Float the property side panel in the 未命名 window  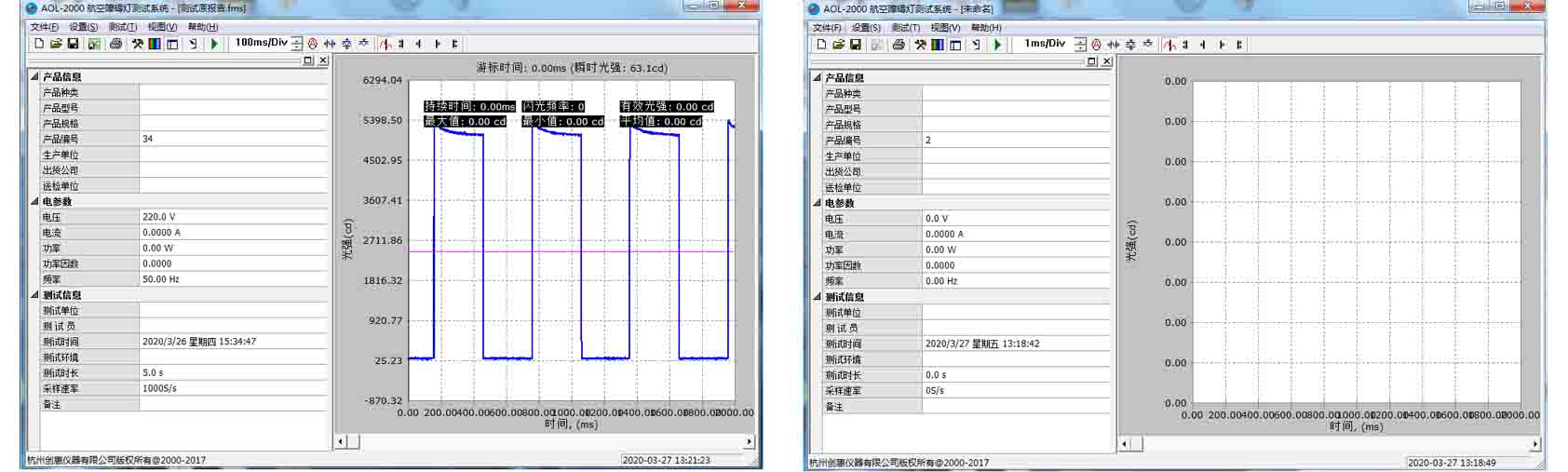tap(1091, 61)
